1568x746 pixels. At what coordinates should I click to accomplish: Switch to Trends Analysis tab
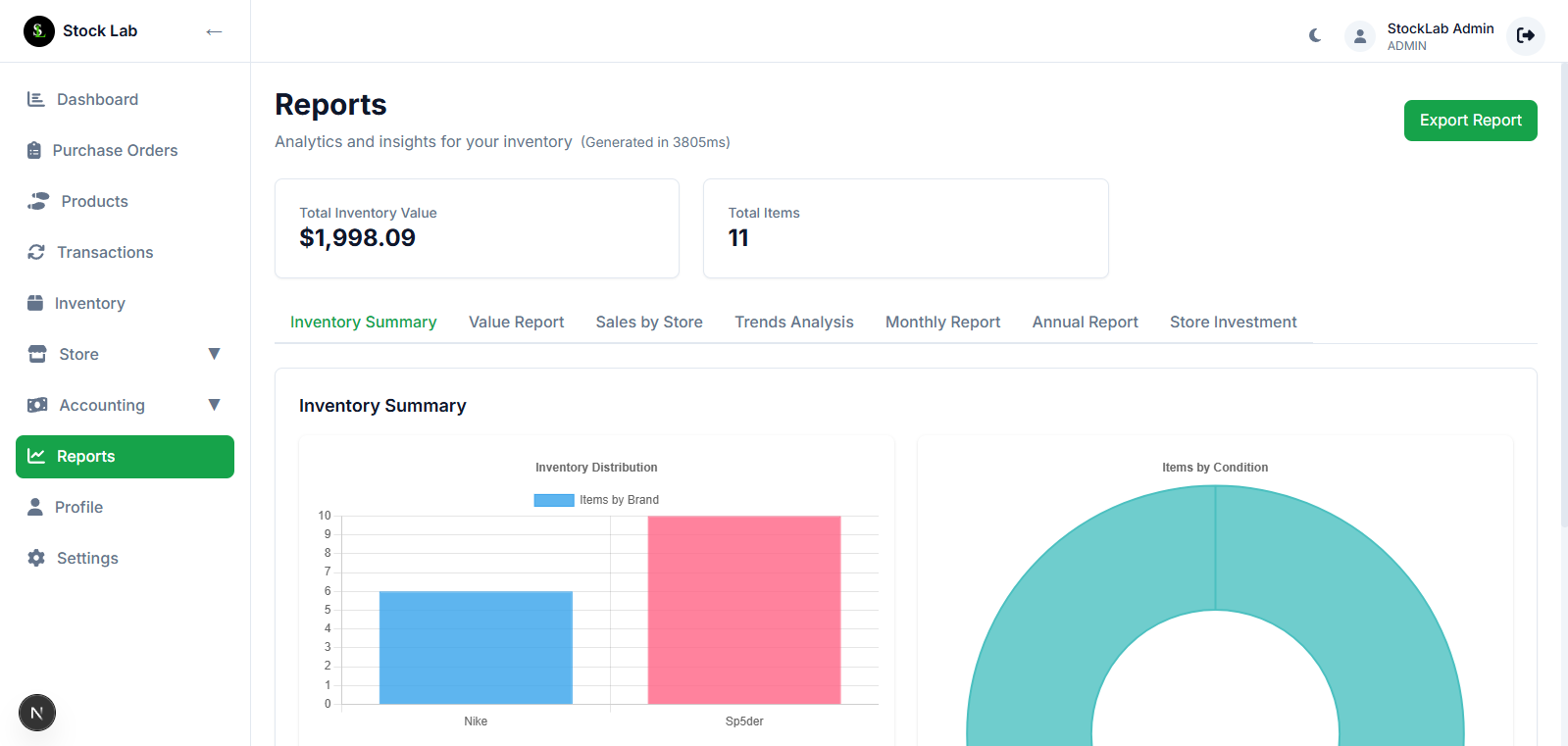(794, 323)
